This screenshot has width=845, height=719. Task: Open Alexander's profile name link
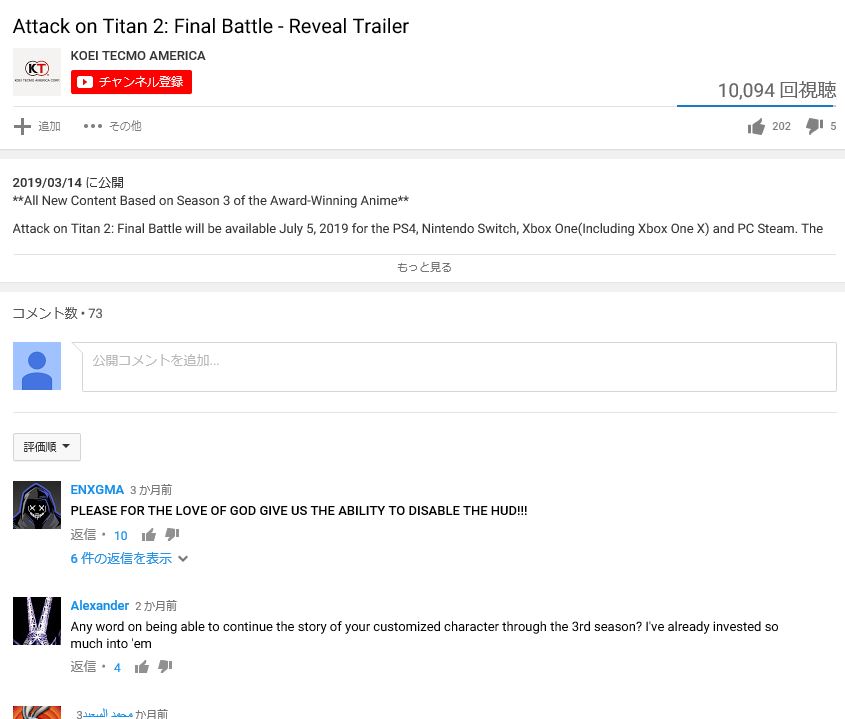[x=100, y=605]
